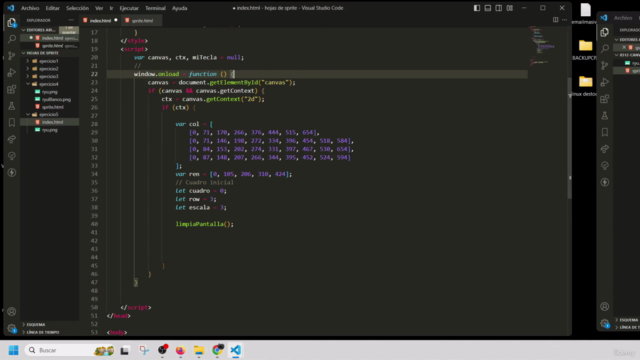Click the editor vertical scrollbar
640x360 pixels.
(569, 138)
